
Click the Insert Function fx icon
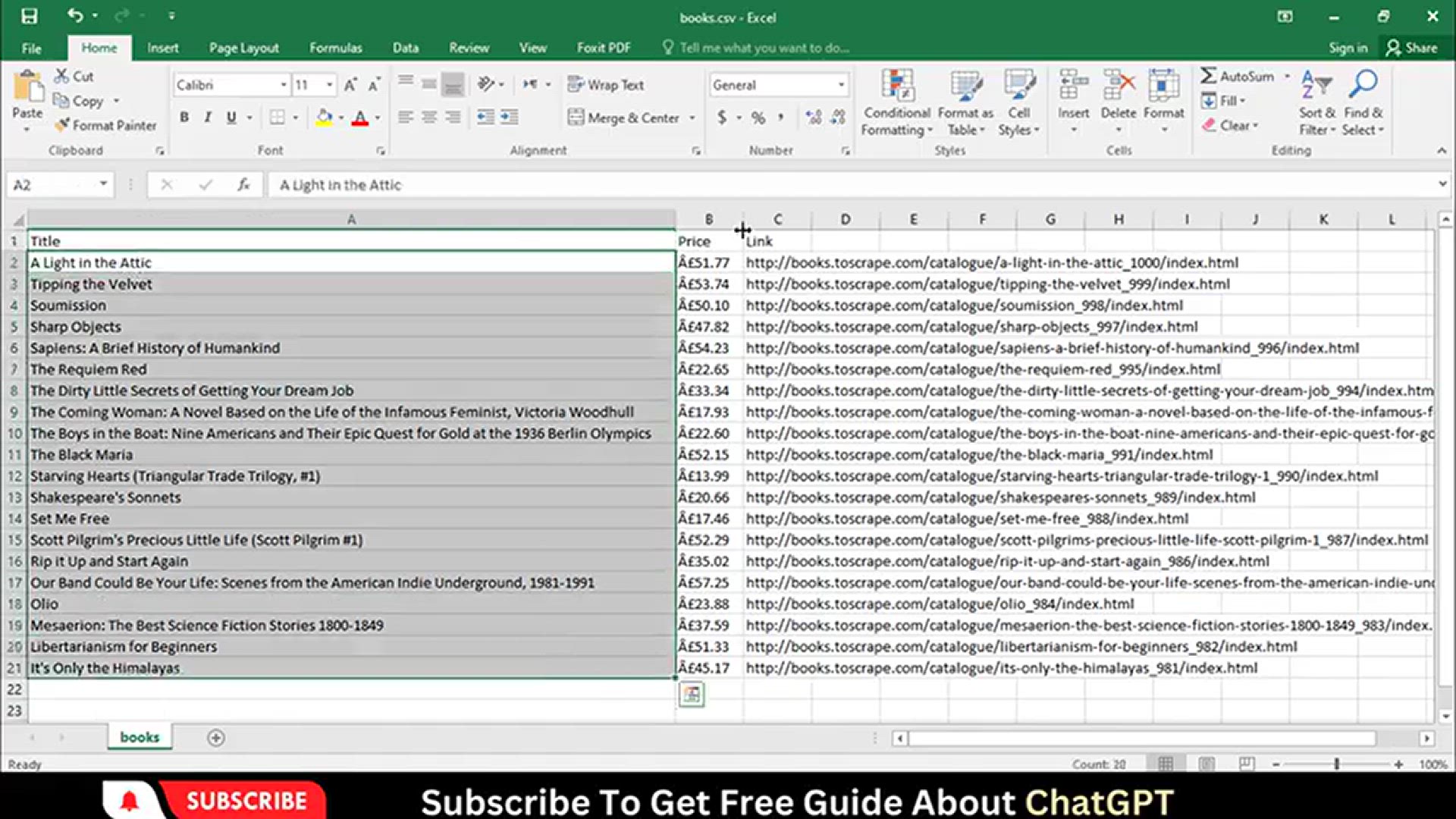pyautogui.click(x=243, y=185)
